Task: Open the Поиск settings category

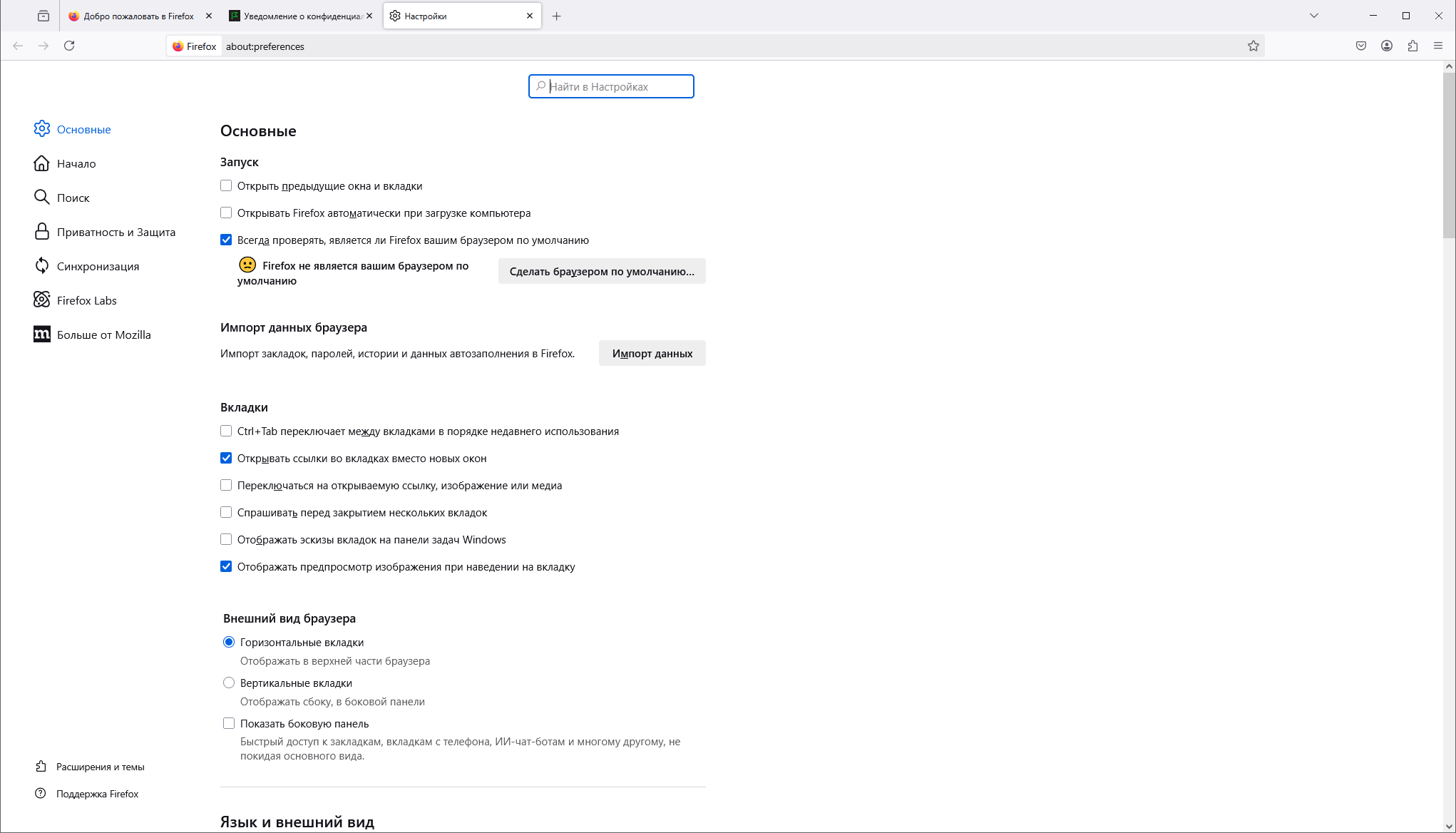Action: (62, 198)
